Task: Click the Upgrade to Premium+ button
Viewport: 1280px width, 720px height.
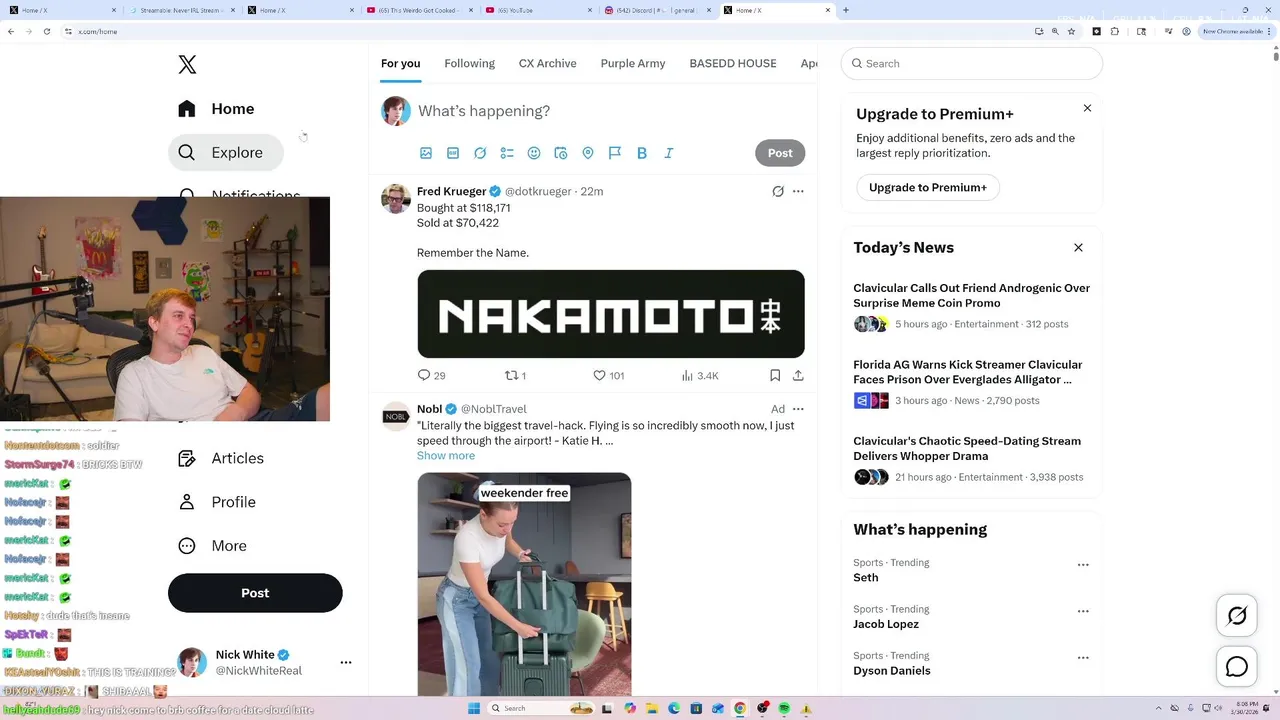Action: (x=927, y=187)
